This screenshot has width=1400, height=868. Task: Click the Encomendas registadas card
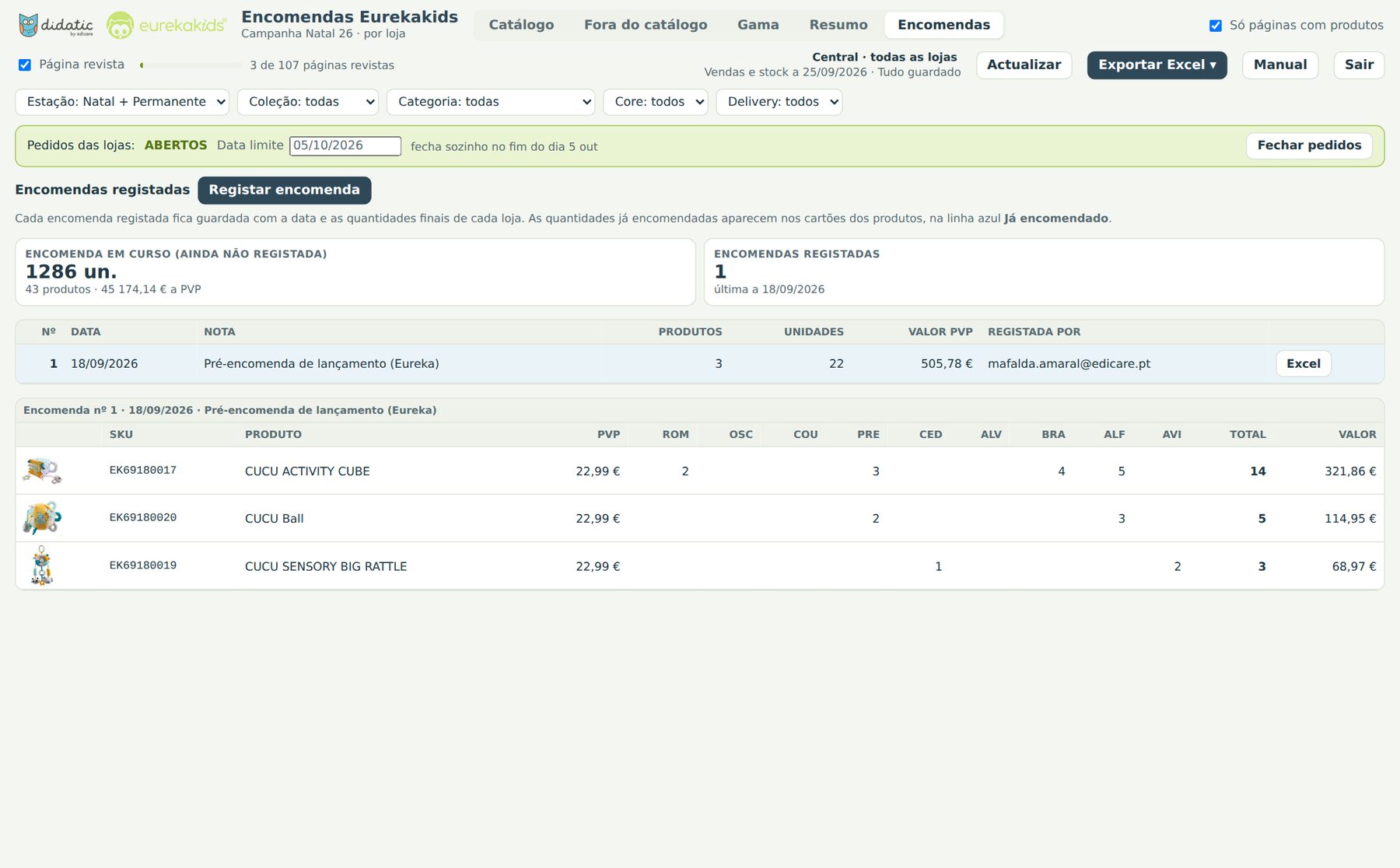(x=1044, y=272)
